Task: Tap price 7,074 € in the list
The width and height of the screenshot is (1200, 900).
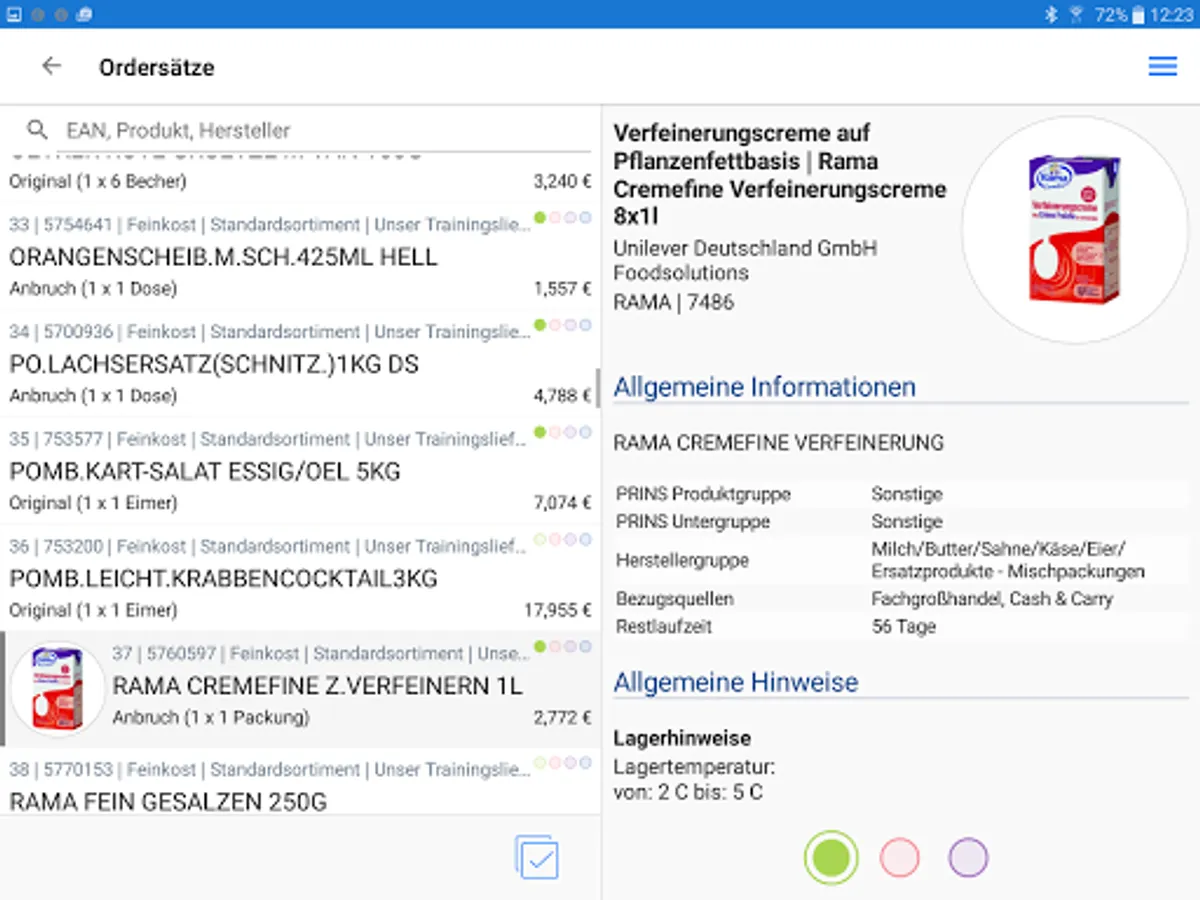Action: [562, 502]
